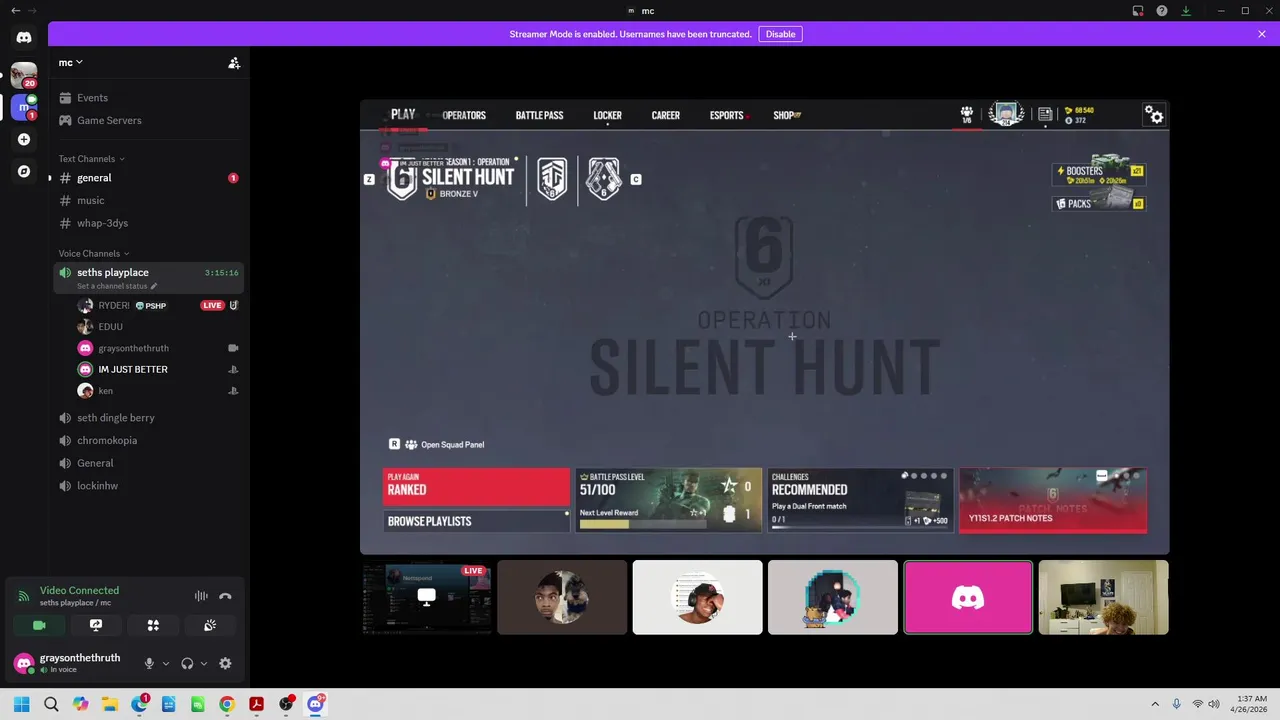Click the LOCKER tab in the streamed game
This screenshot has height=720, width=1280.
[607, 115]
